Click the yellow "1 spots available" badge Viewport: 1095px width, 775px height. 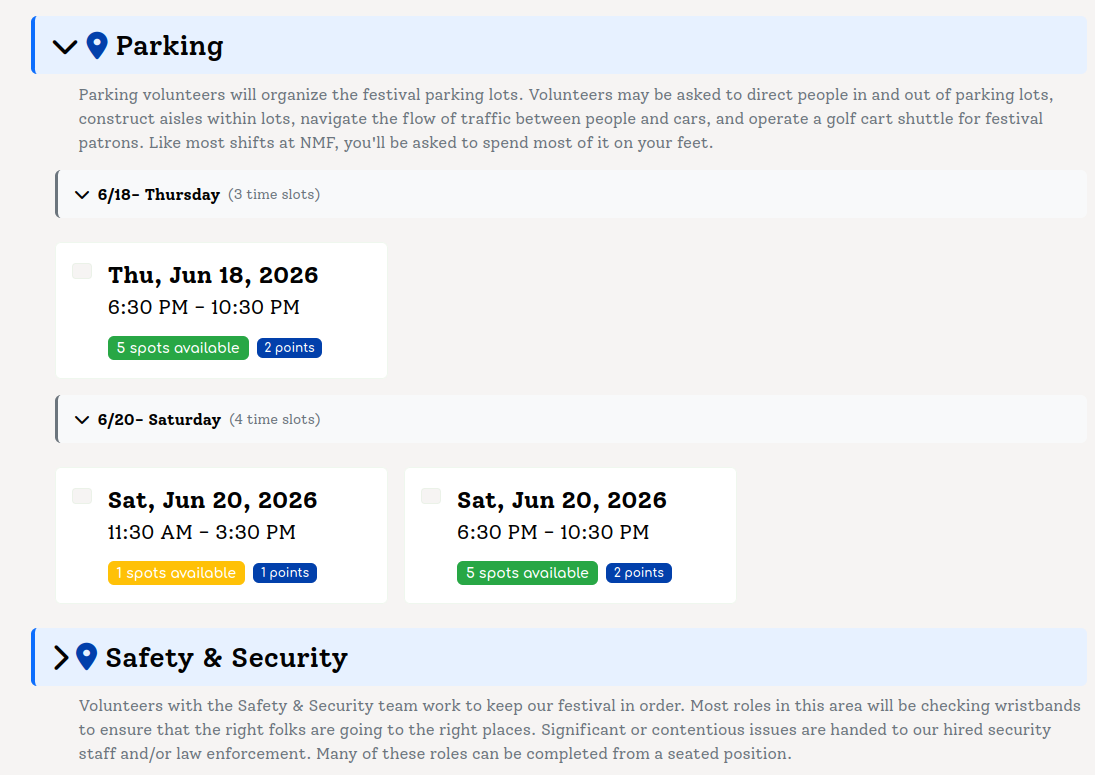click(x=176, y=572)
